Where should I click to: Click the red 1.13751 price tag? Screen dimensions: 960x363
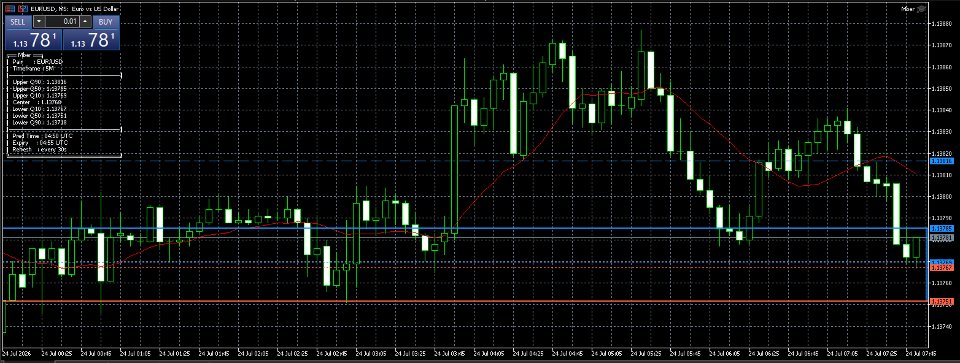coord(942,302)
